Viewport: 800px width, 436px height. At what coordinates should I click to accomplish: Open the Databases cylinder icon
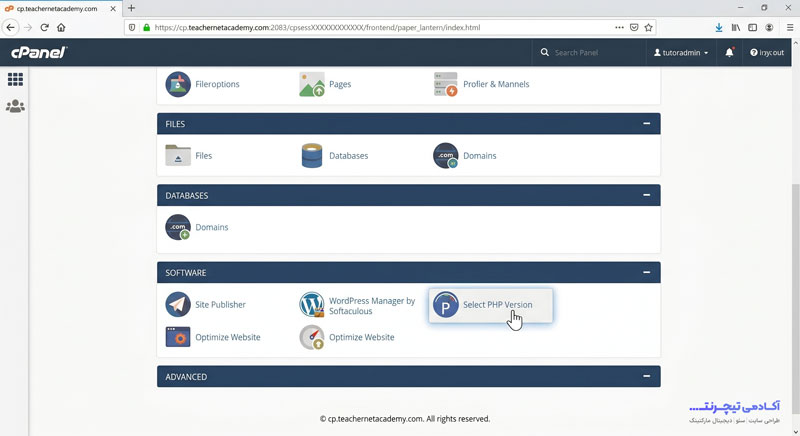[311, 156]
